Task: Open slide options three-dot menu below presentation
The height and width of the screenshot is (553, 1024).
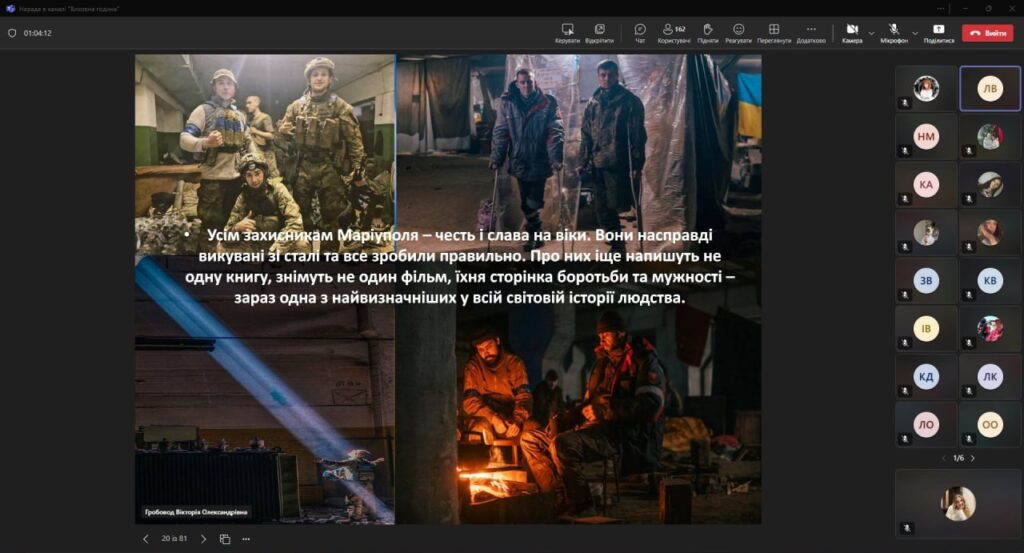Action: tap(246, 539)
